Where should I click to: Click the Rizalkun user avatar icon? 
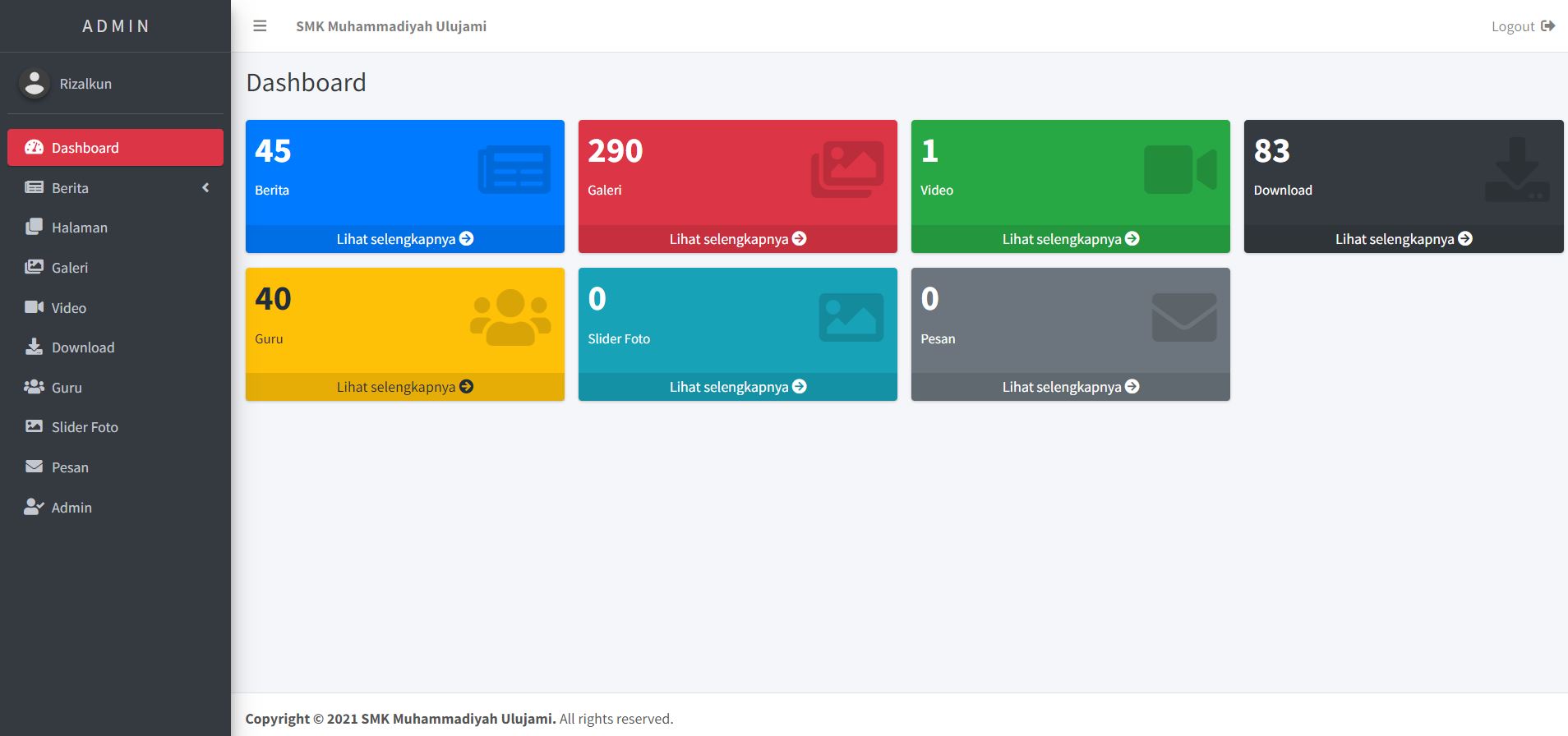tap(35, 83)
